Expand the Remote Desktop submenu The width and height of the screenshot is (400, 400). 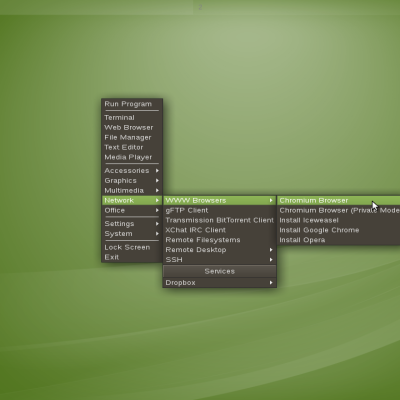220,250
